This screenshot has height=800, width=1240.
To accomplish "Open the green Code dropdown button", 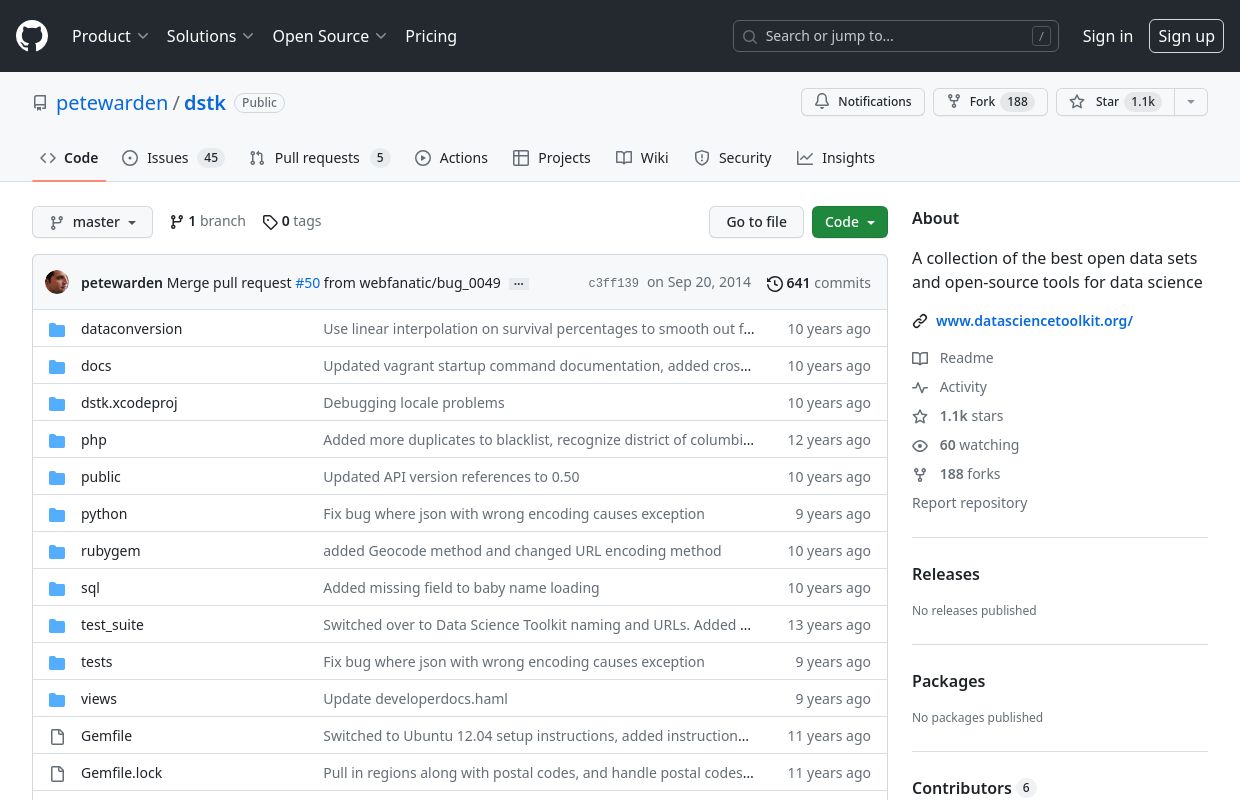I will point(850,222).
